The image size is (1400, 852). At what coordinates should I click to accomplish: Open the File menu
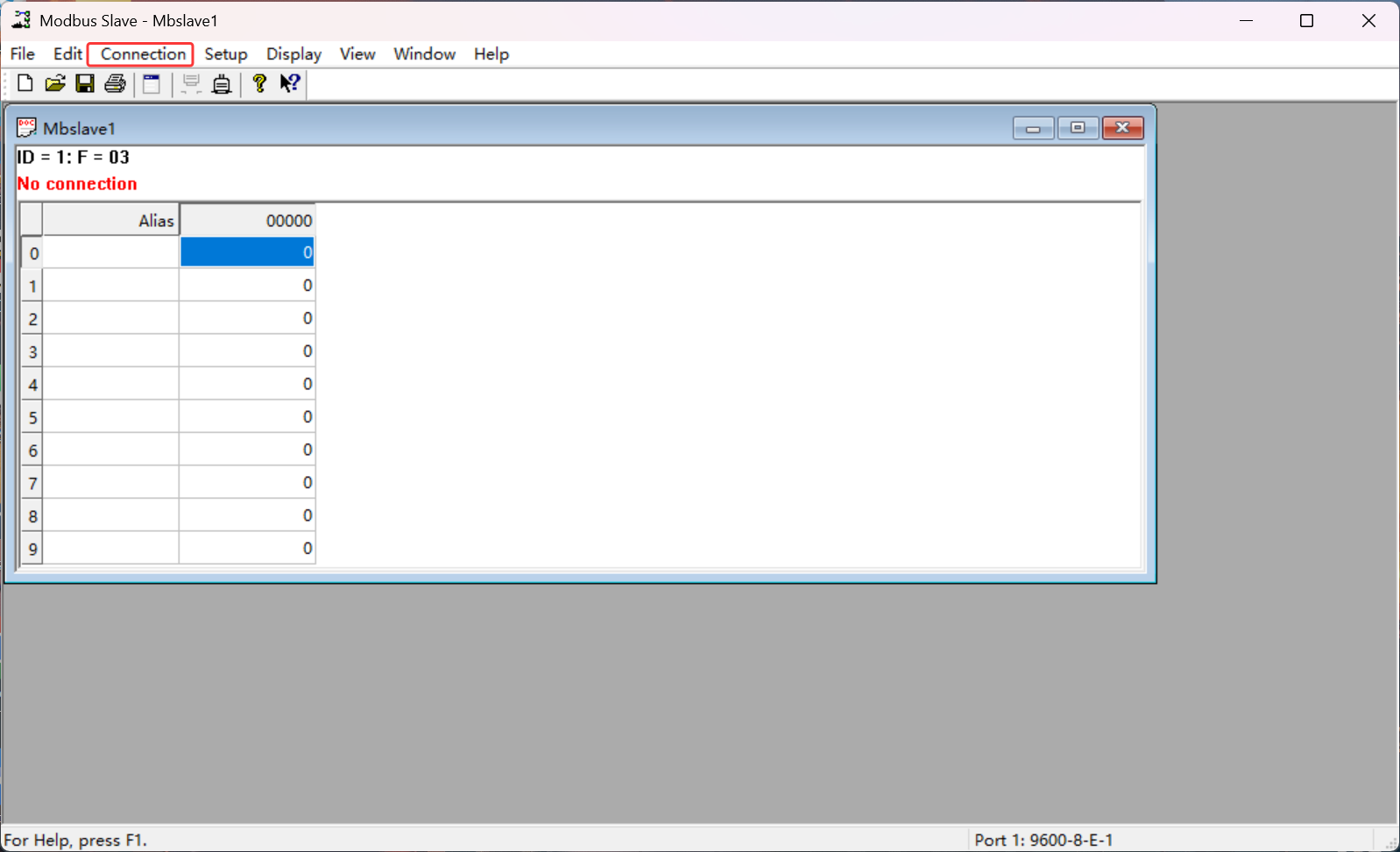(x=23, y=54)
